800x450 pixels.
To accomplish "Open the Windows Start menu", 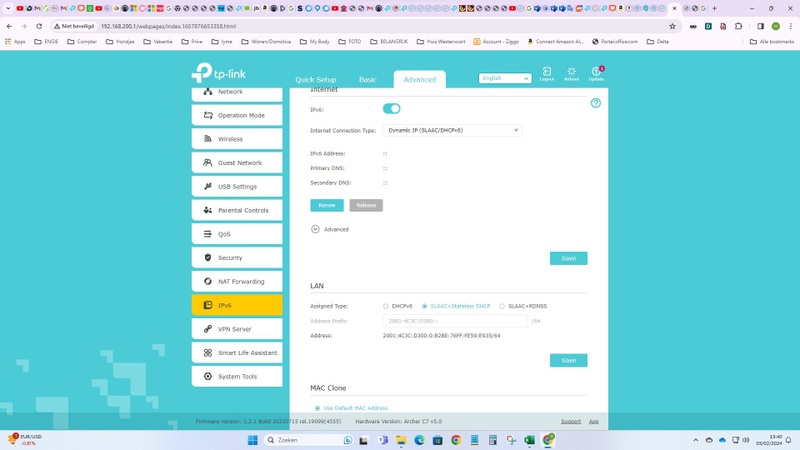I will (253, 440).
